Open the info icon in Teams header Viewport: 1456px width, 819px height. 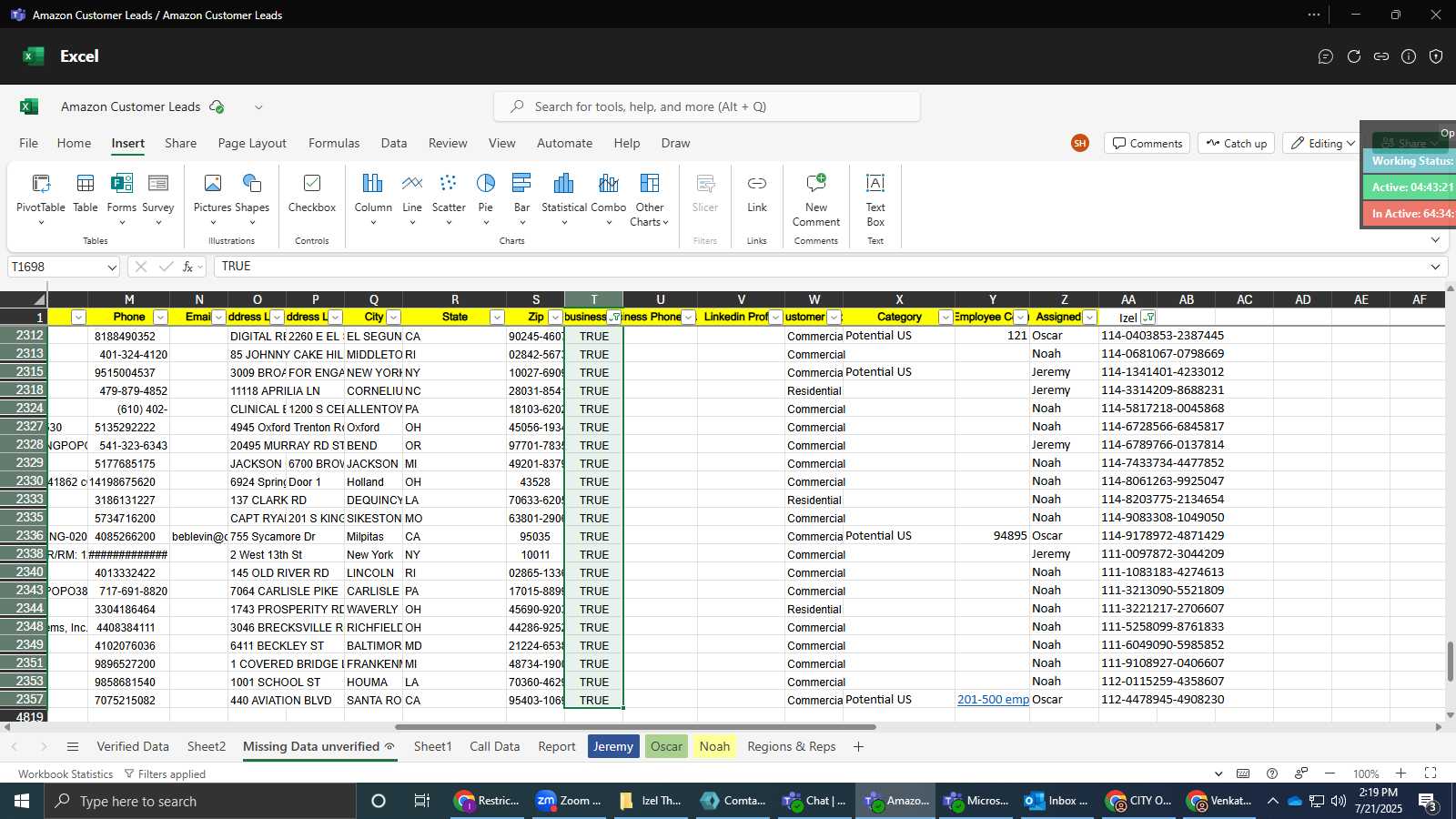click(x=1409, y=56)
